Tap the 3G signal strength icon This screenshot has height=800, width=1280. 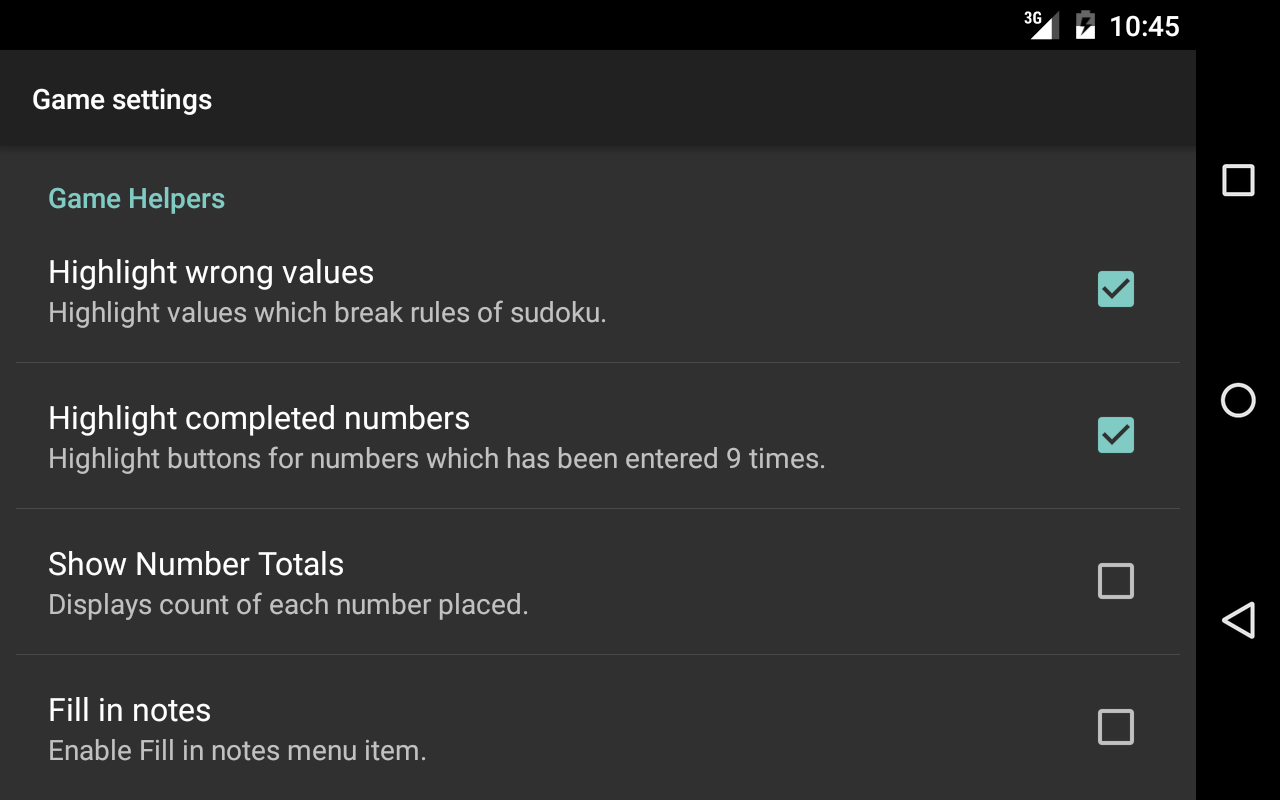click(x=1041, y=25)
